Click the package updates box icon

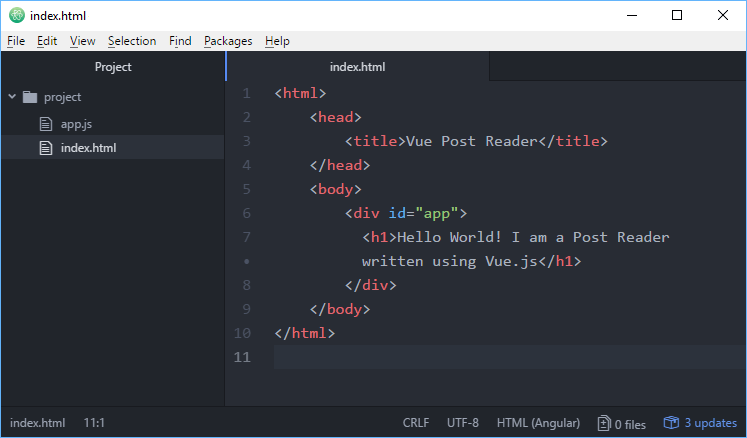(671, 423)
